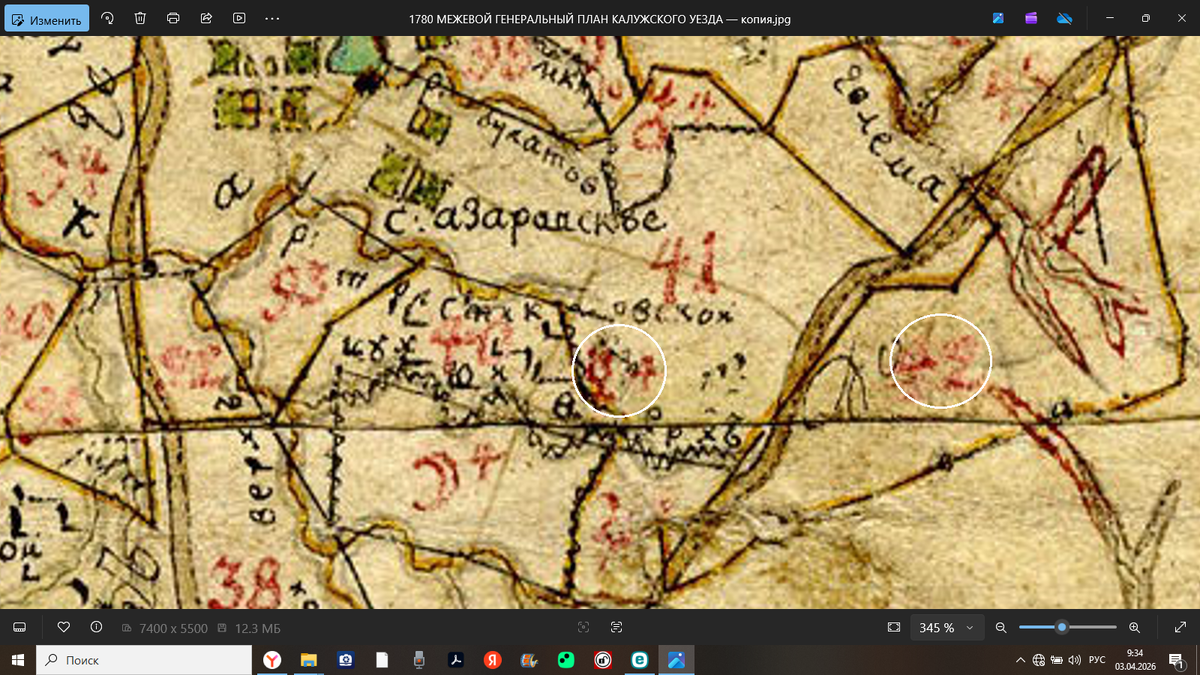Screen dimensions: 1200x675
Task: Open File Explorer from the taskbar
Action: pyautogui.click(x=309, y=660)
